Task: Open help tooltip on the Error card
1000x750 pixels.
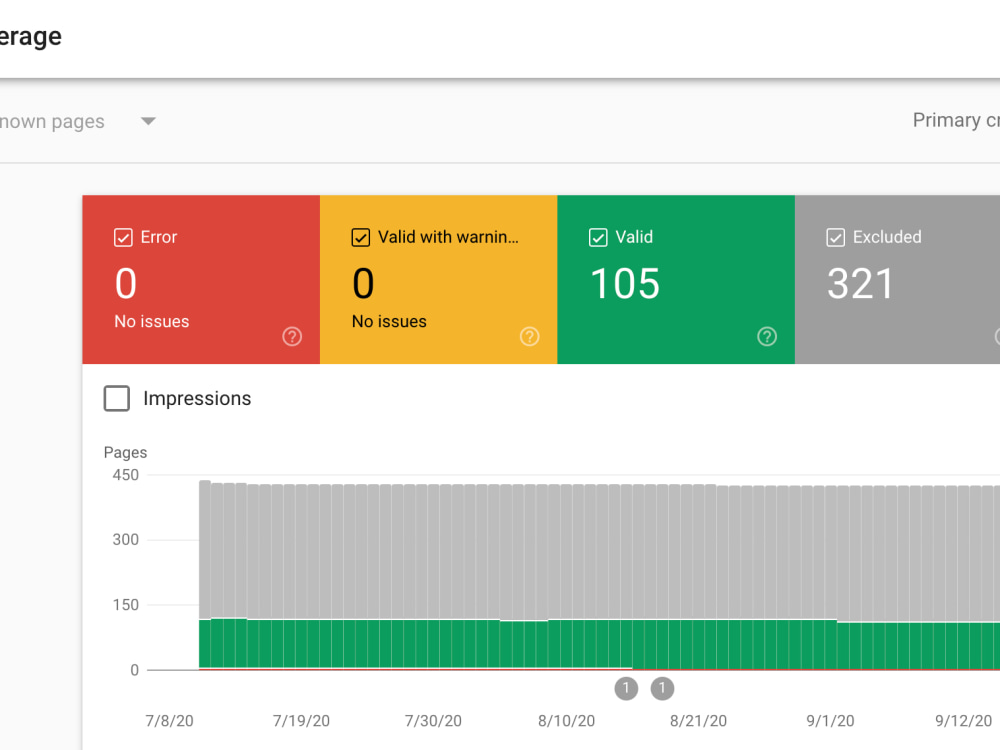Action: click(292, 337)
